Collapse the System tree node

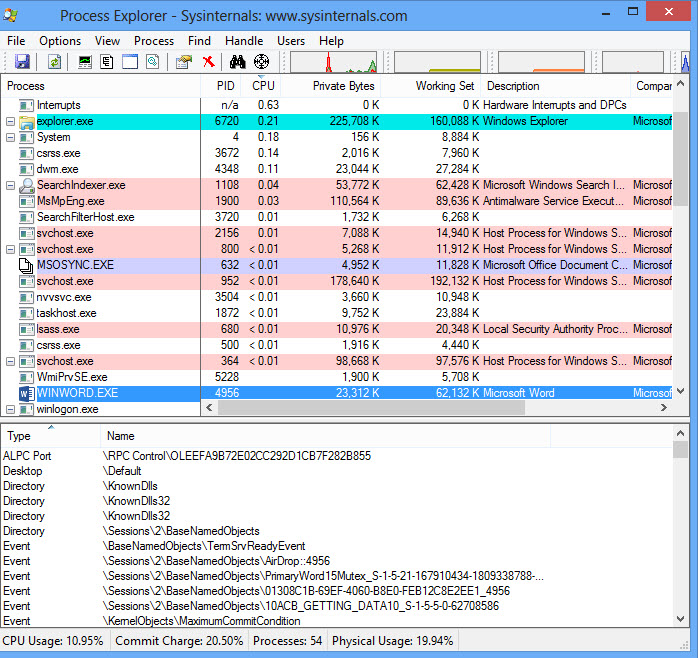10,138
